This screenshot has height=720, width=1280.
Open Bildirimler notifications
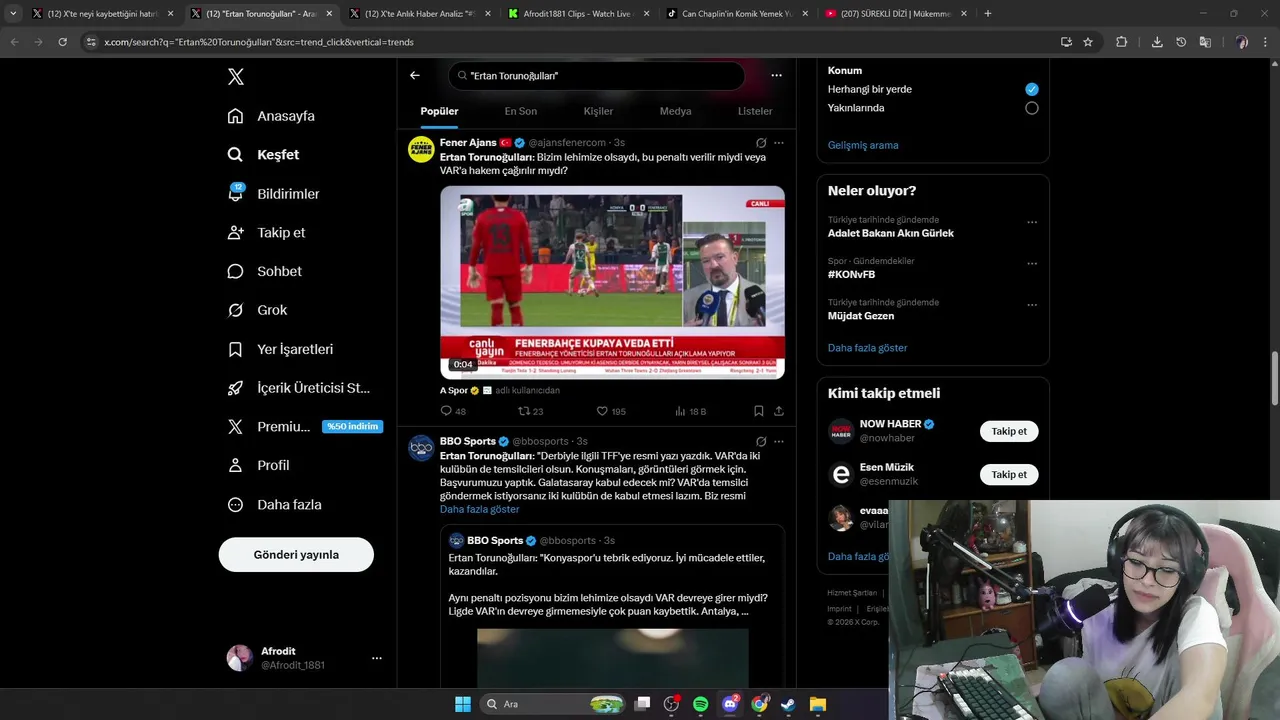[x=273, y=194]
